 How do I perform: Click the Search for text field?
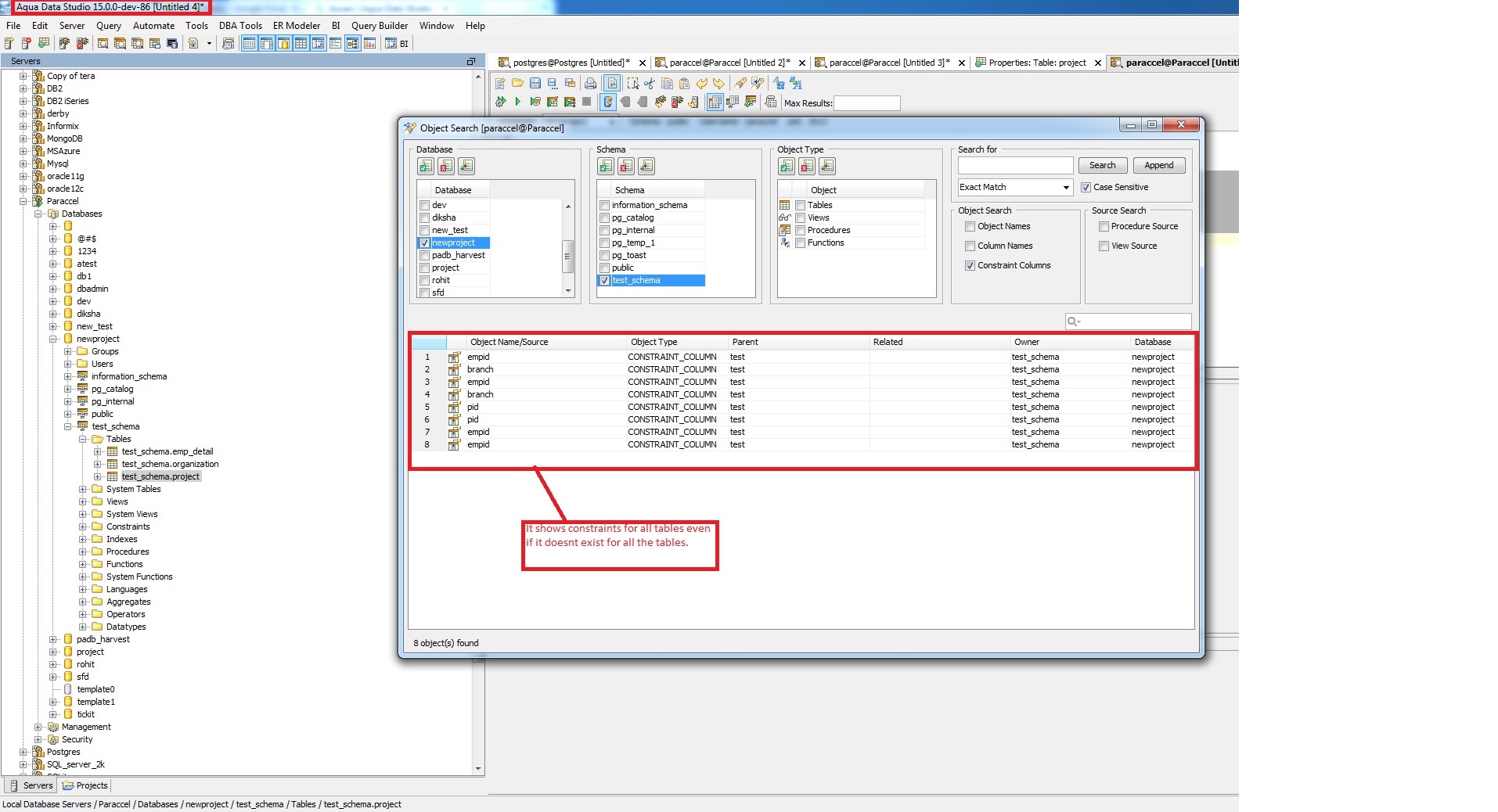point(1015,166)
